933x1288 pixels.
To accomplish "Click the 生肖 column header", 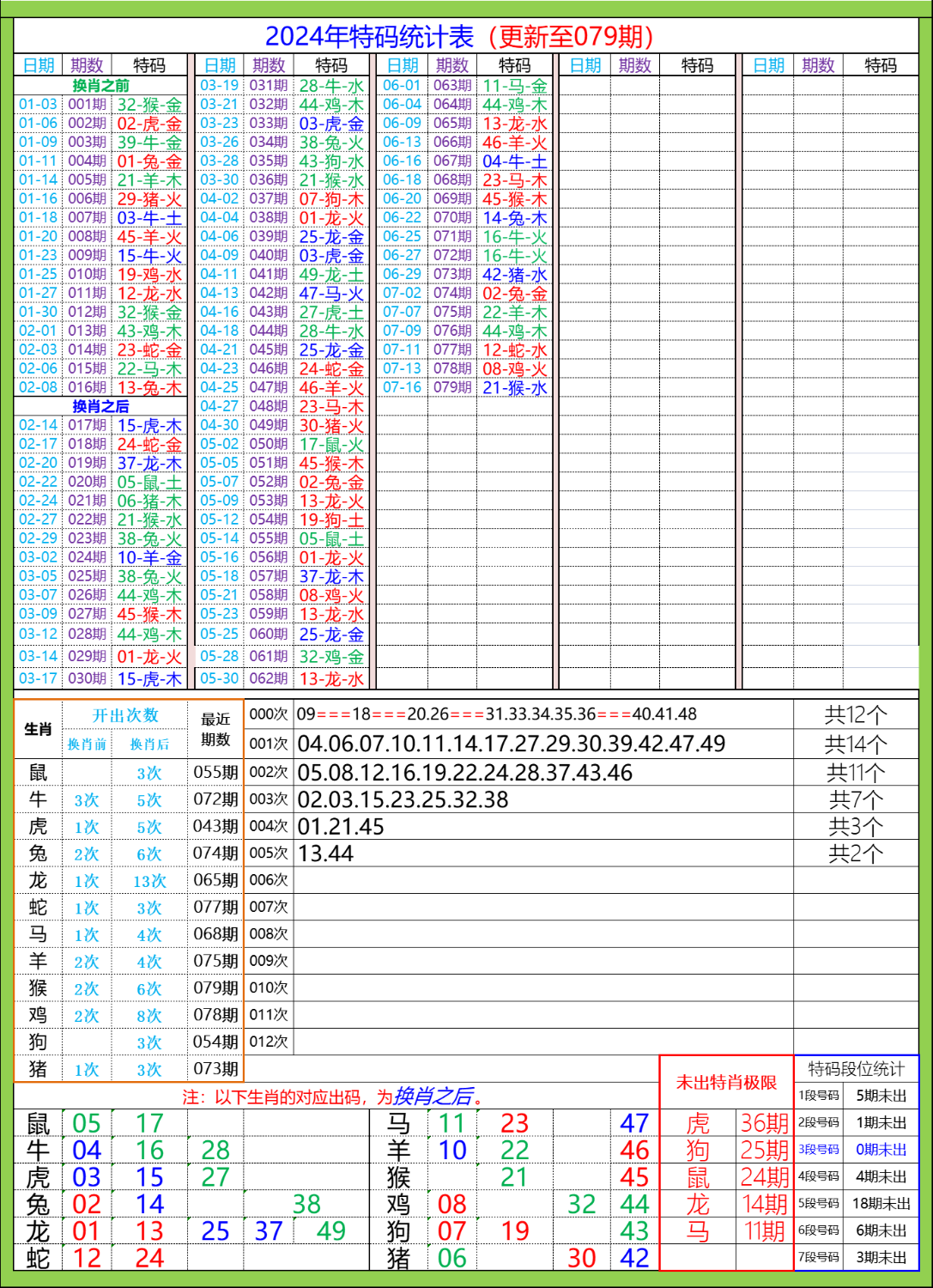I will 38,729.
